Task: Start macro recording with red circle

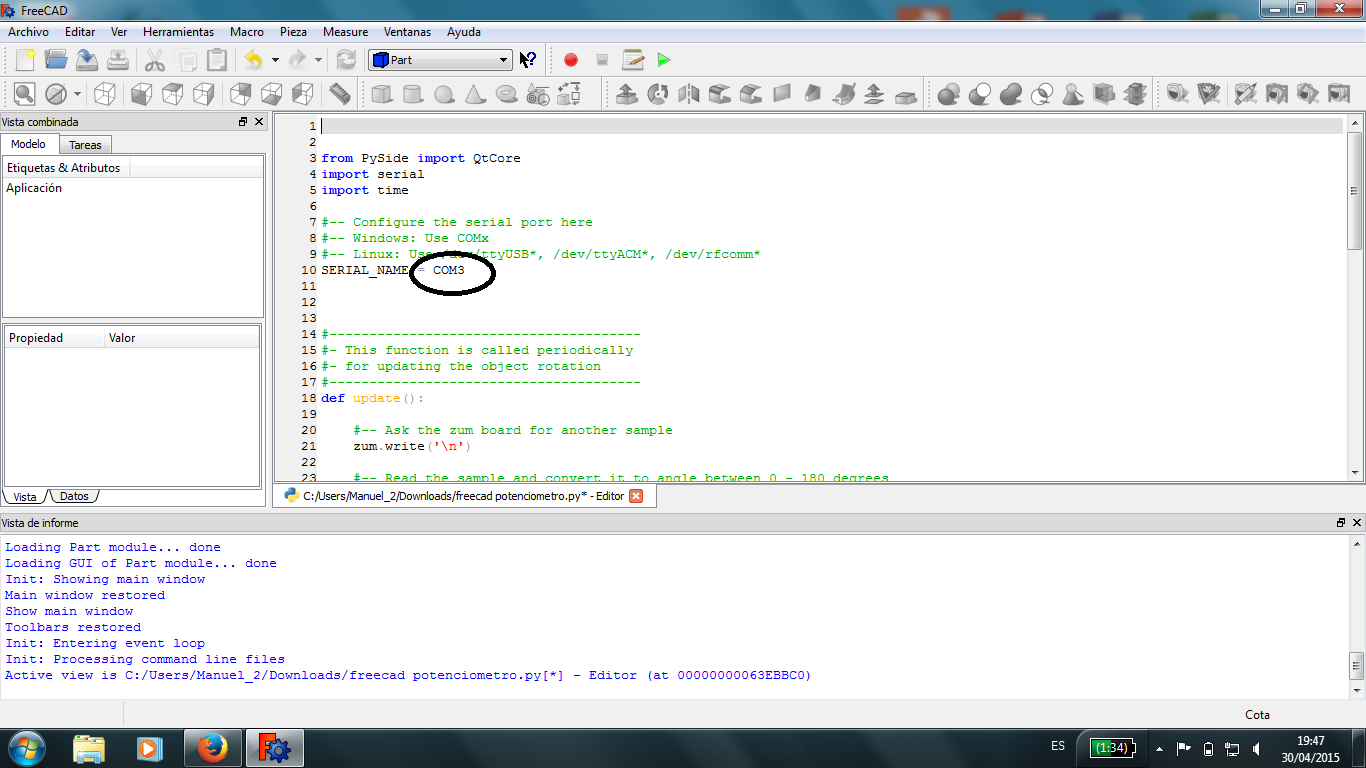Action: point(571,60)
